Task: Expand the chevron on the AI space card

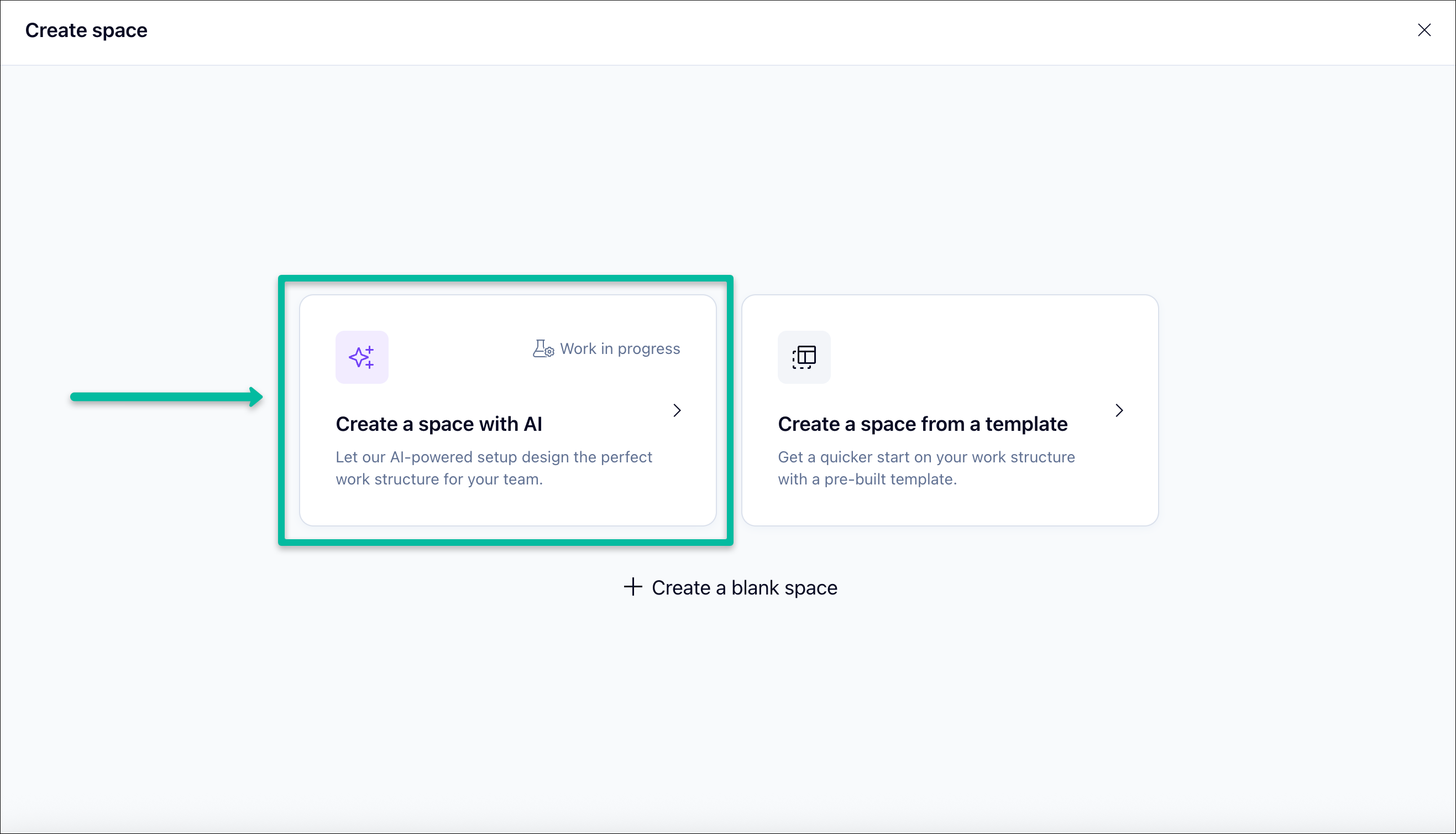Action: point(677,410)
